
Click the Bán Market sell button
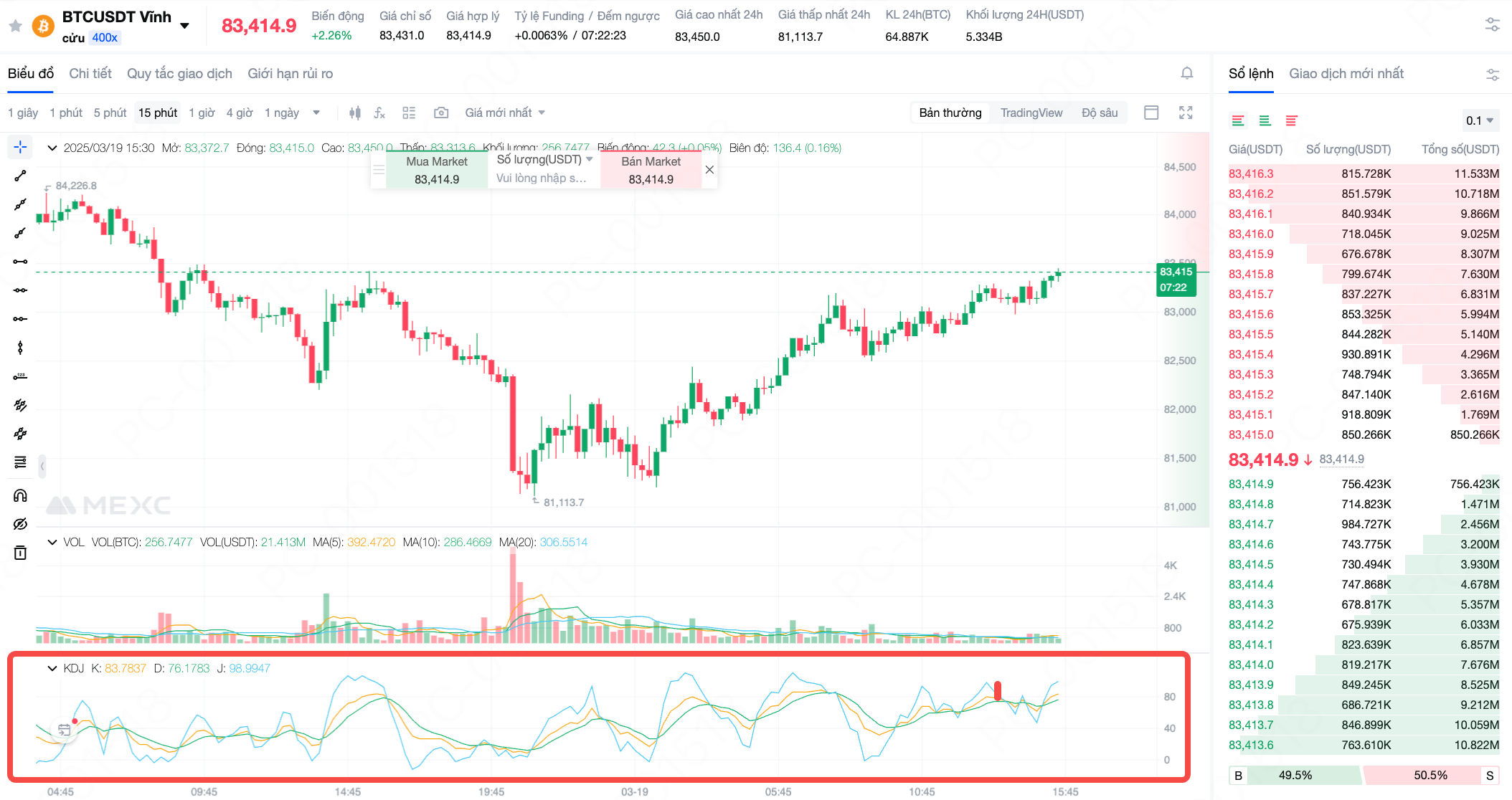click(x=651, y=170)
